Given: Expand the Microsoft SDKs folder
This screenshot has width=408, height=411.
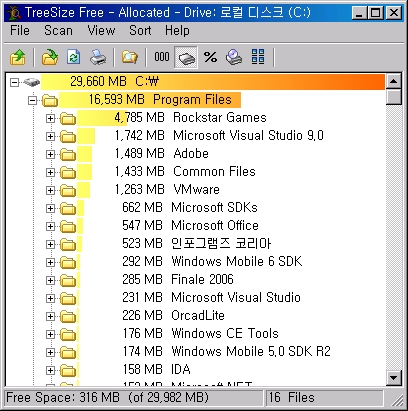Looking at the screenshot, I should click(x=50, y=208).
